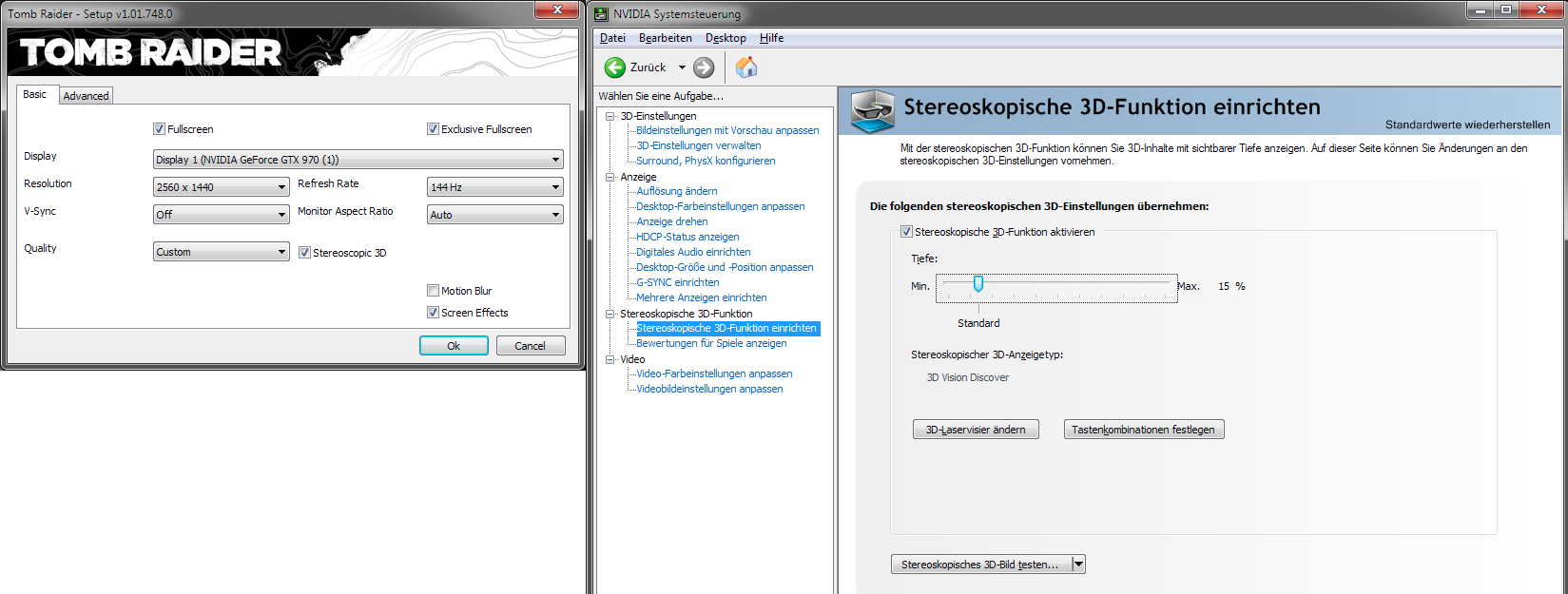The width and height of the screenshot is (1568, 594).
Task: Switch to the Advanced tab
Action: pyautogui.click(x=87, y=96)
